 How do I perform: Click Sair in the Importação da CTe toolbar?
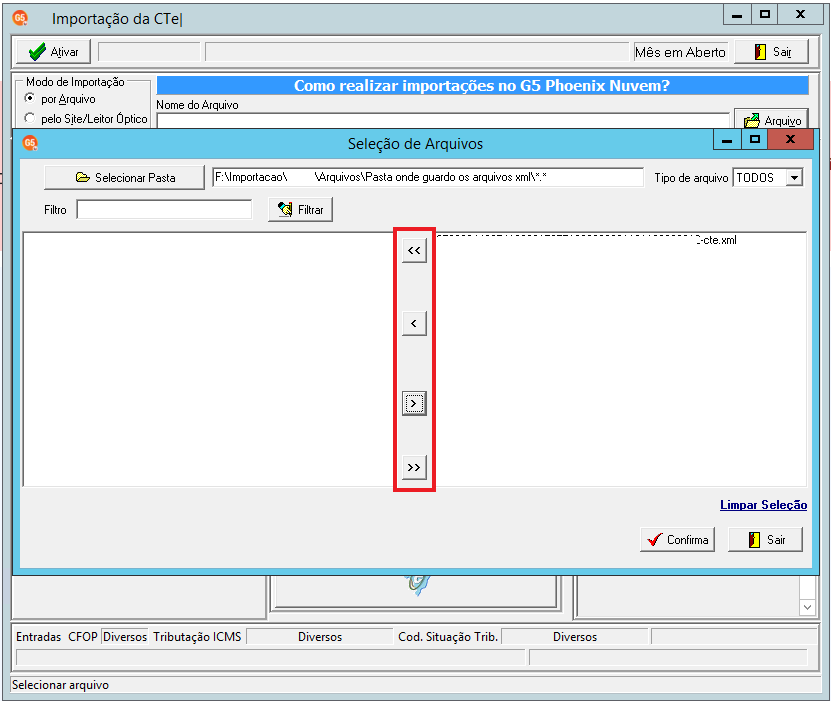pyautogui.click(x=771, y=52)
